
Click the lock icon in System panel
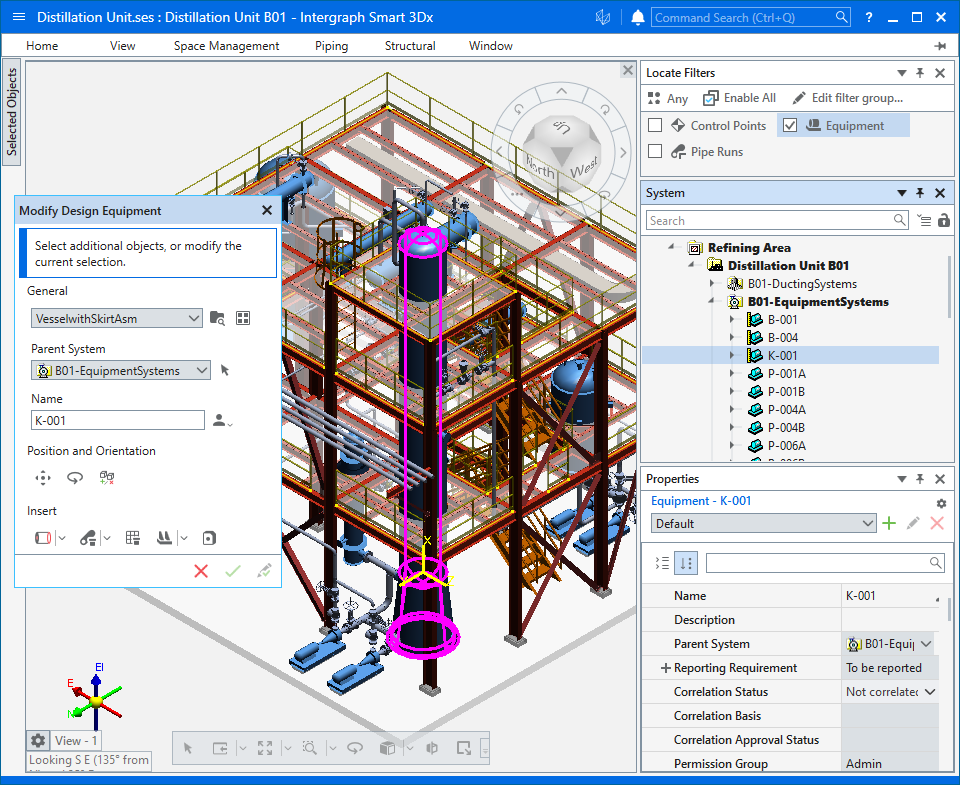[x=944, y=220]
